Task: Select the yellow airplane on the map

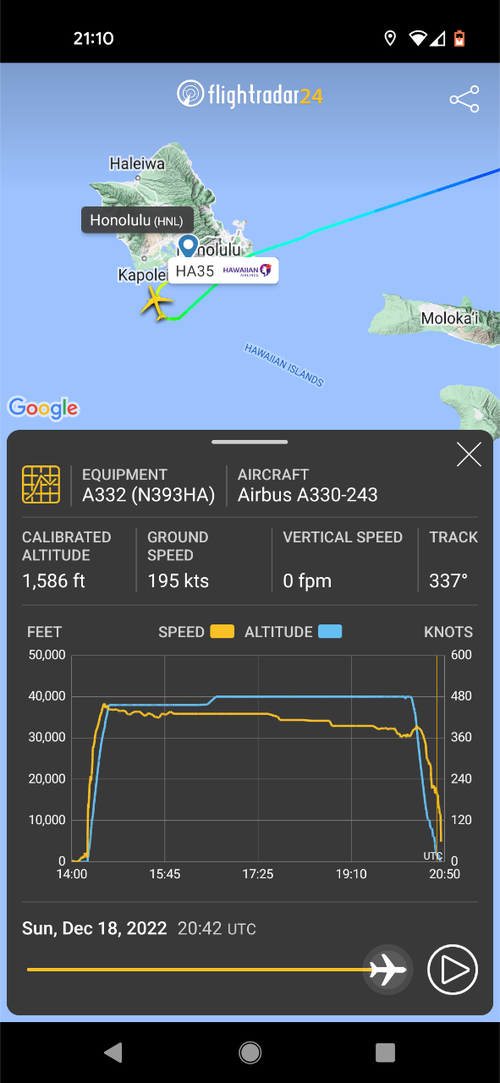Action: tap(157, 304)
